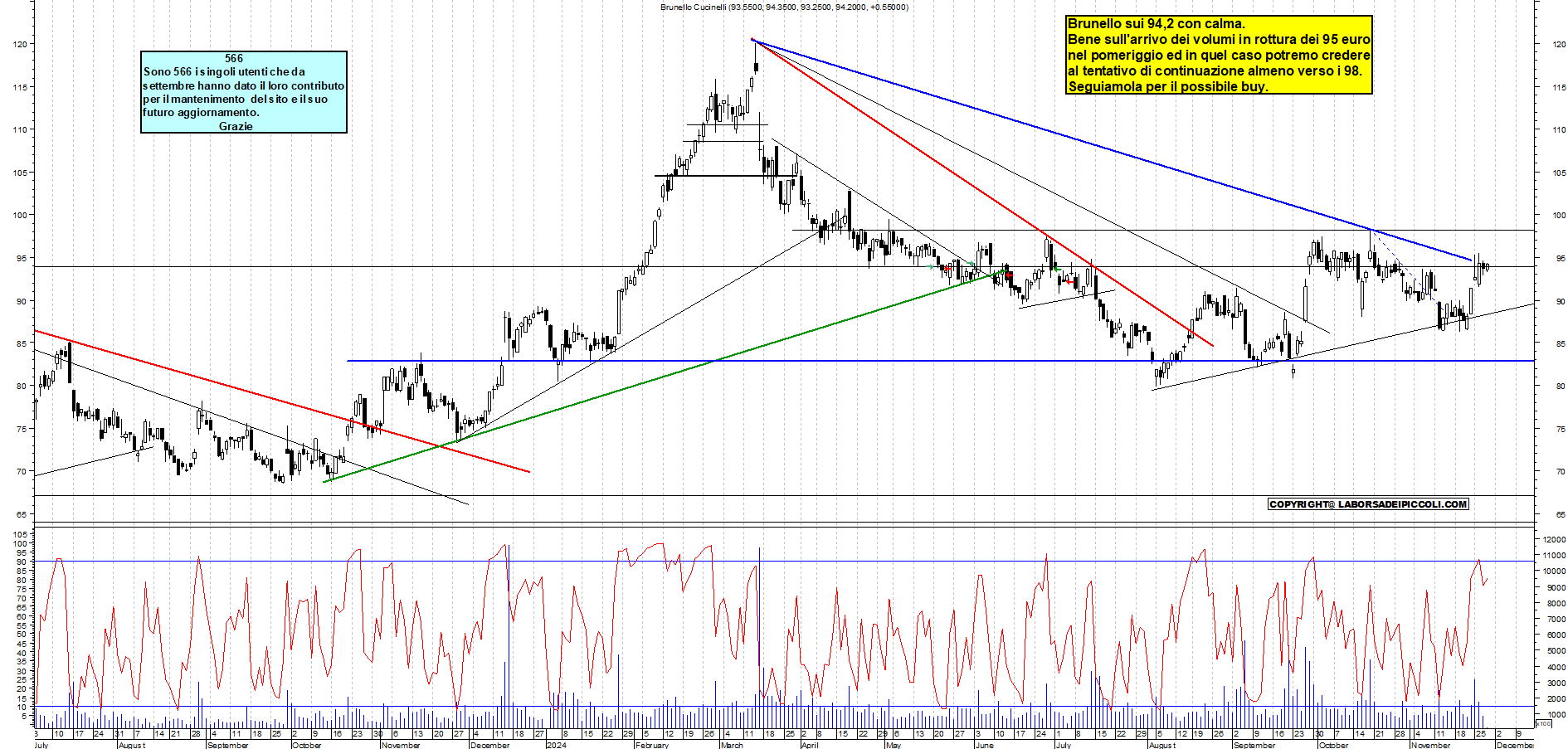Click the line 'futuro aggiornamento.' in the cyan box
Screen dimensions: 1568x749
tap(201, 112)
